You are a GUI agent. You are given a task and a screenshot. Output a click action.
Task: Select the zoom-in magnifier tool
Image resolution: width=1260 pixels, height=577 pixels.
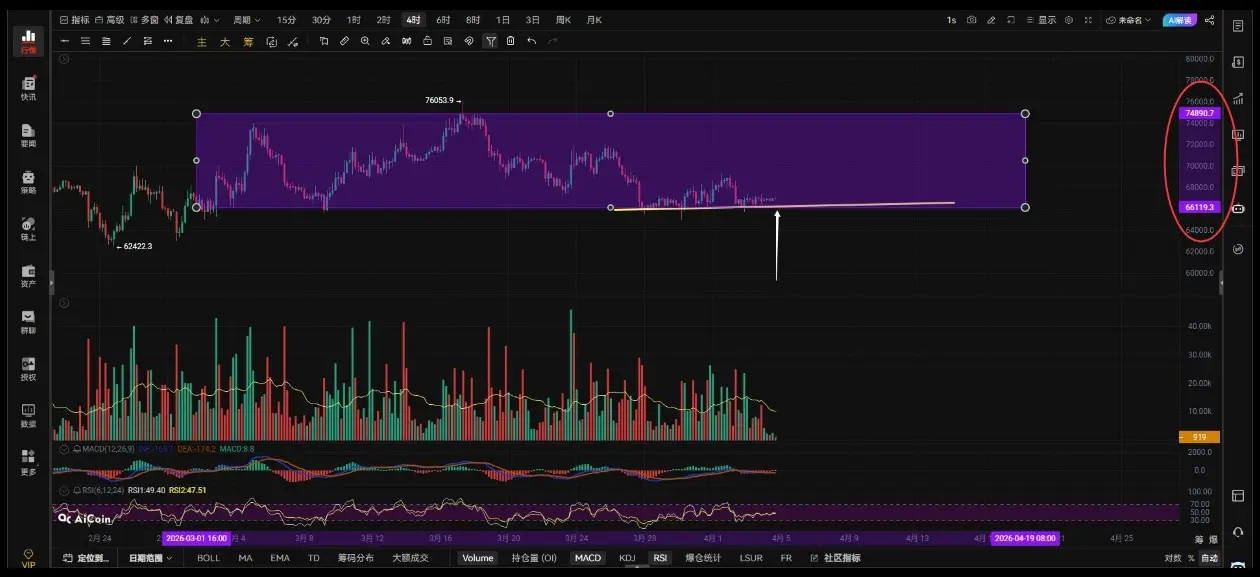pyautogui.click(x=365, y=41)
